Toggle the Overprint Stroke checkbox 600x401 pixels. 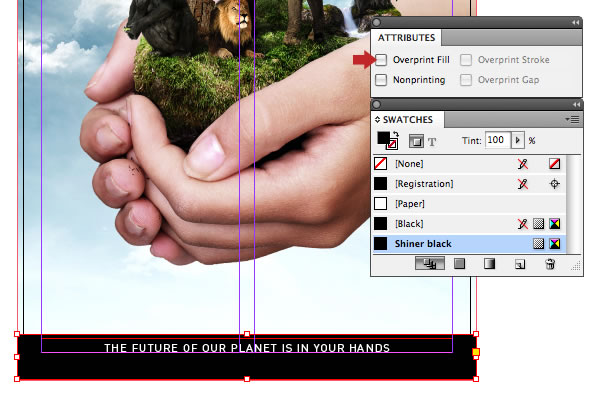(x=466, y=60)
